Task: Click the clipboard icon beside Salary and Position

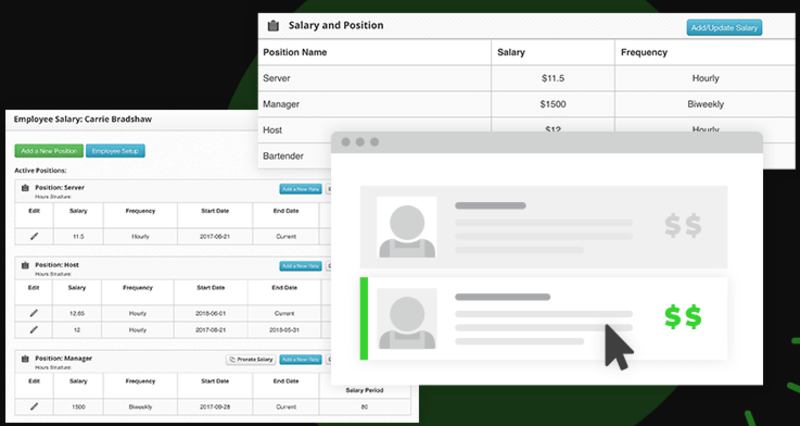Action: 272,26
